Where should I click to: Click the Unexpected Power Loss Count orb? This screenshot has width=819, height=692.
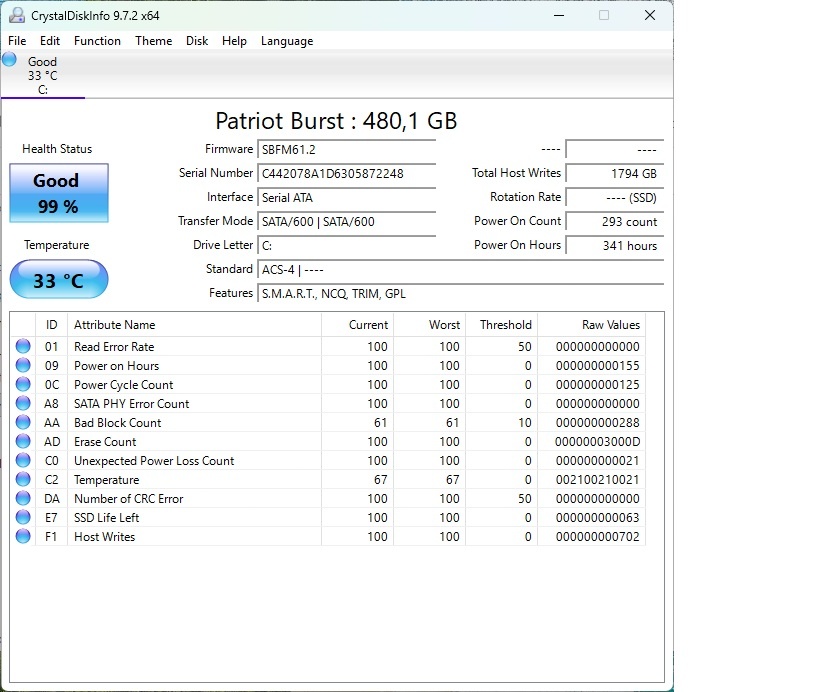(x=22, y=460)
